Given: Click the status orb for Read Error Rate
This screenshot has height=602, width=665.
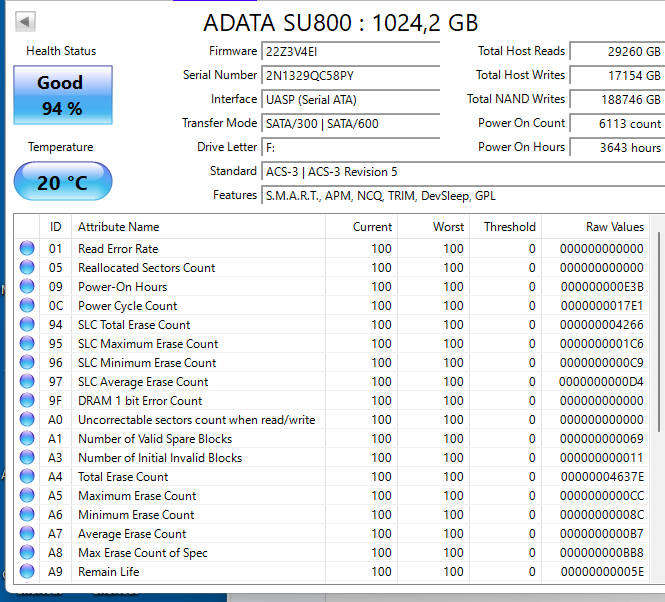Looking at the screenshot, I should 27,248.
